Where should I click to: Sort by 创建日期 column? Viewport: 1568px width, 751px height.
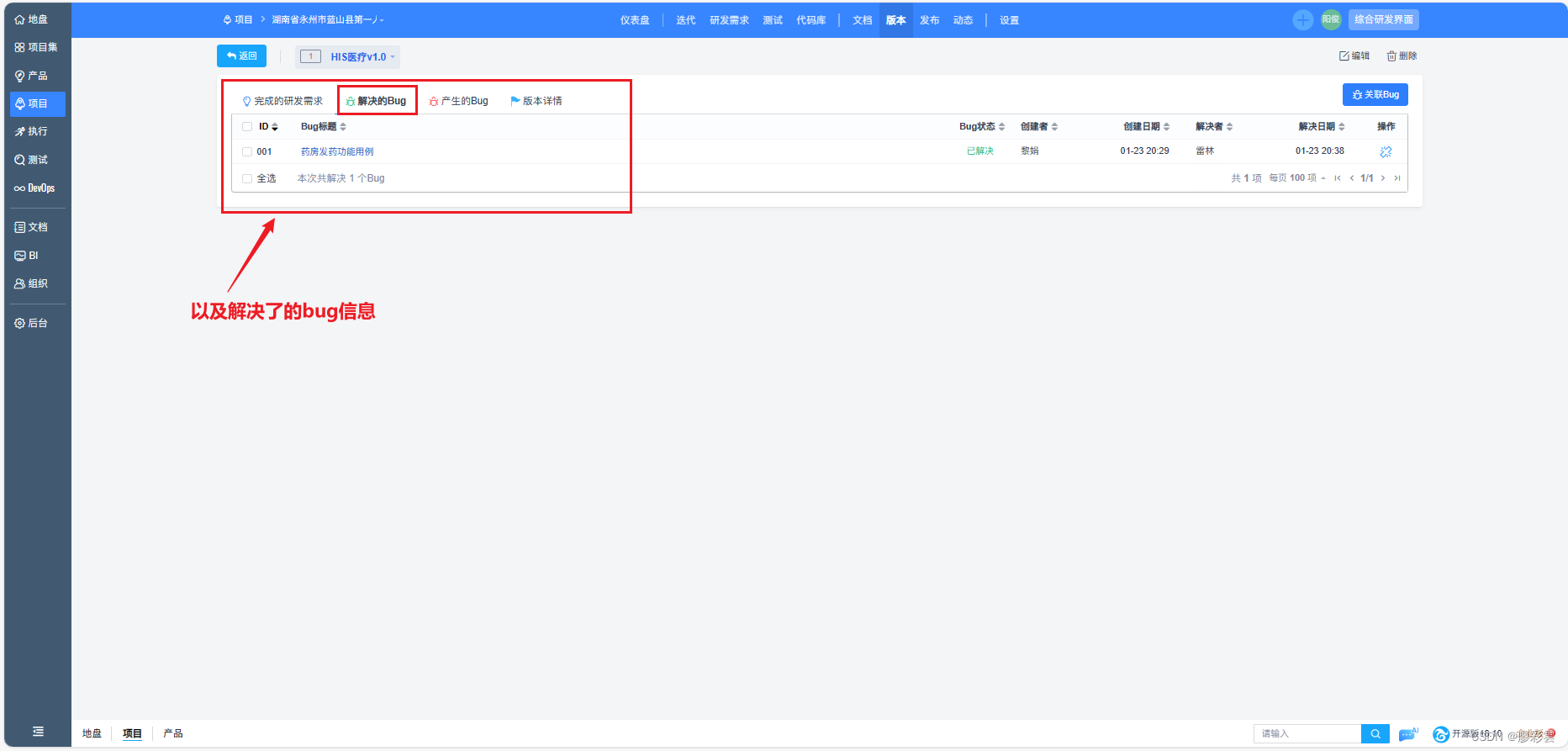point(1147,127)
